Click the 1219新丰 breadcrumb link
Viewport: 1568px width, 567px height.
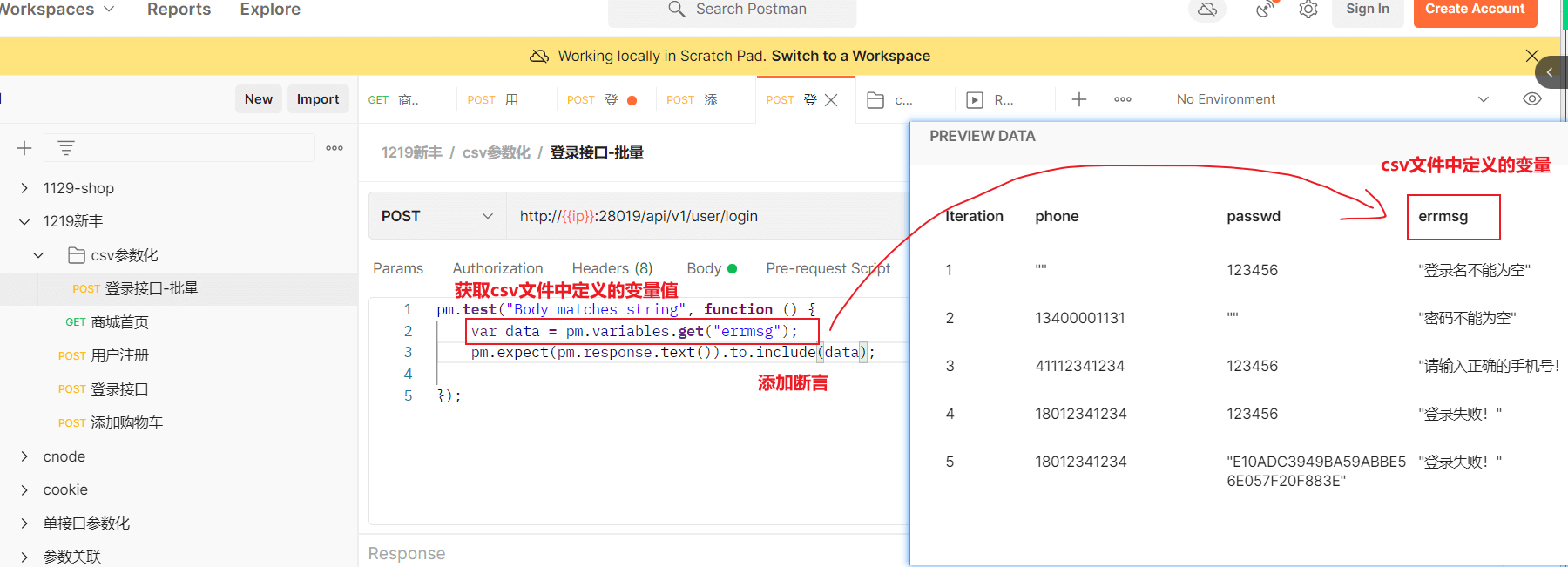click(412, 152)
